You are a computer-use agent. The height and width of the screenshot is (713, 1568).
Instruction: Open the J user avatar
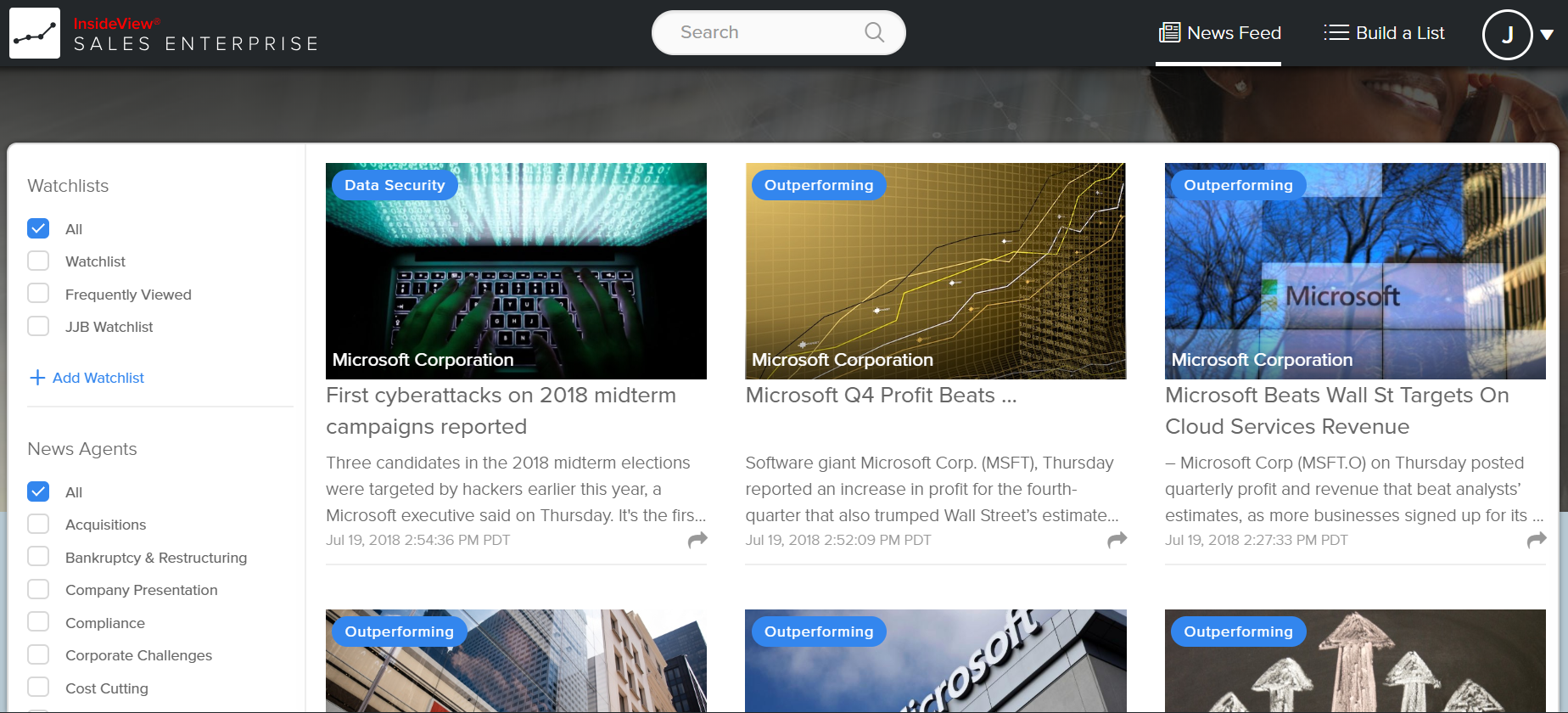coord(1507,35)
